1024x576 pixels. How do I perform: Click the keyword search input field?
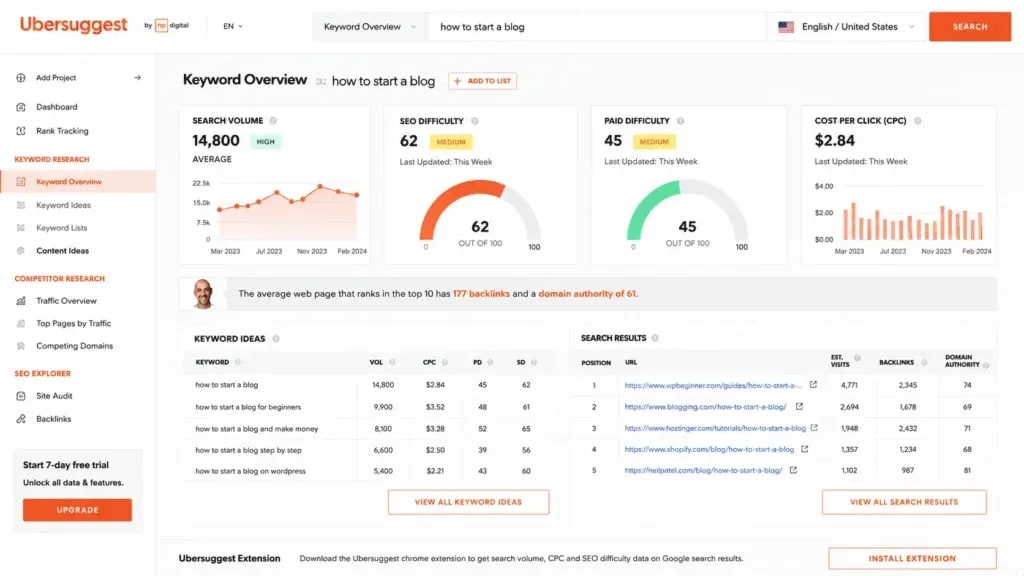[597, 27]
